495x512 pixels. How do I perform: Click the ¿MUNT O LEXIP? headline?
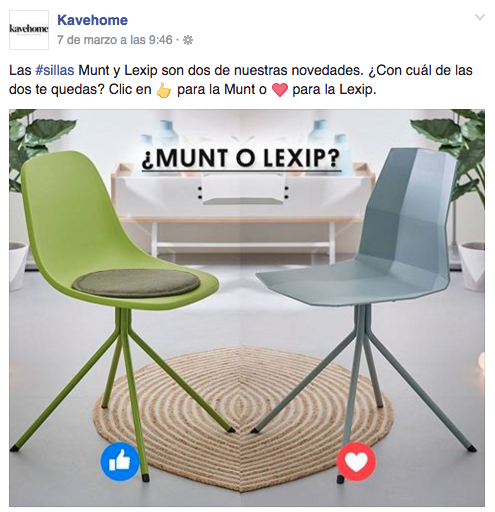pyautogui.click(x=241, y=158)
